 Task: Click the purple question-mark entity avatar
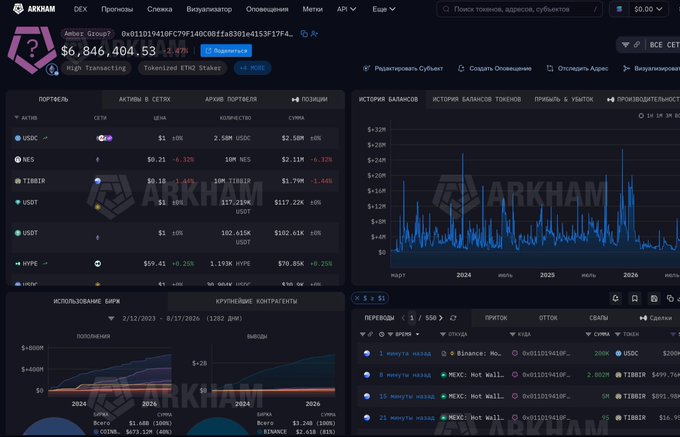(x=32, y=49)
